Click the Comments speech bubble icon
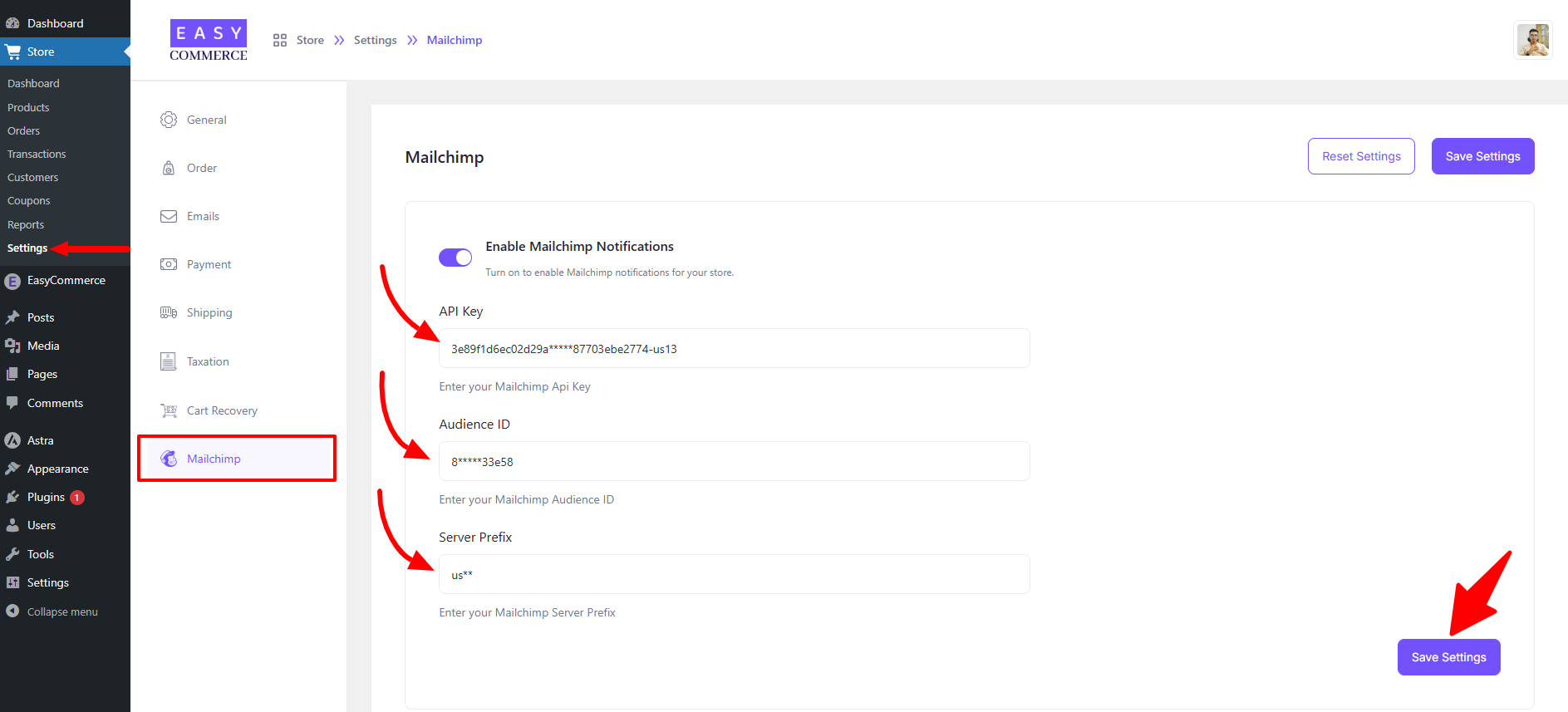Image resolution: width=1568 pixels, height=712 pixels. (12, 403)
